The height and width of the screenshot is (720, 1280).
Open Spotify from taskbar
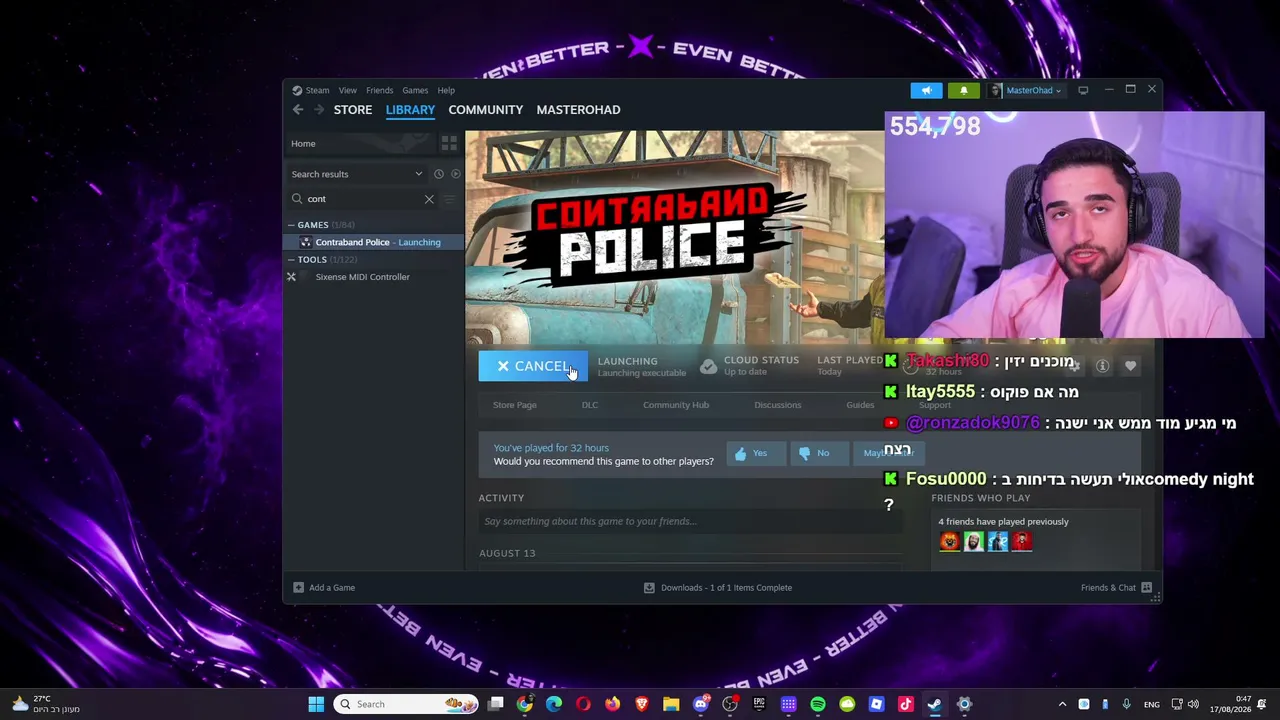click(x=818, y=704)
